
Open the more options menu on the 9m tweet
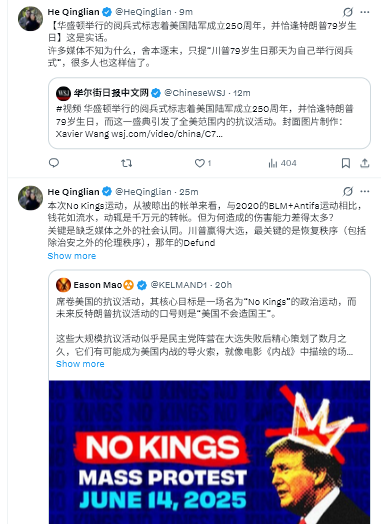tap(365, 12)
